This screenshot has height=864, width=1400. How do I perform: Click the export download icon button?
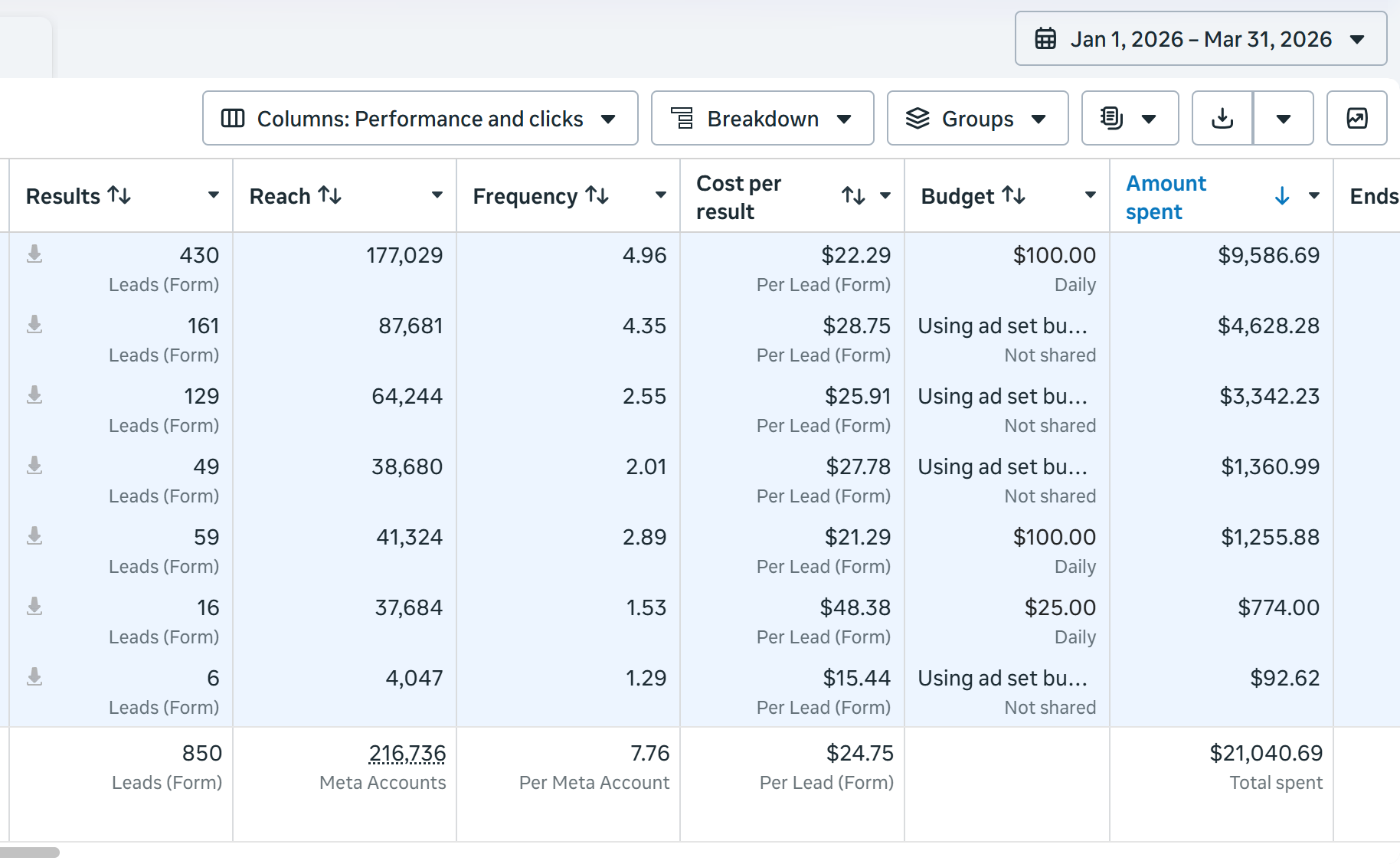[x=1222, y=118]
